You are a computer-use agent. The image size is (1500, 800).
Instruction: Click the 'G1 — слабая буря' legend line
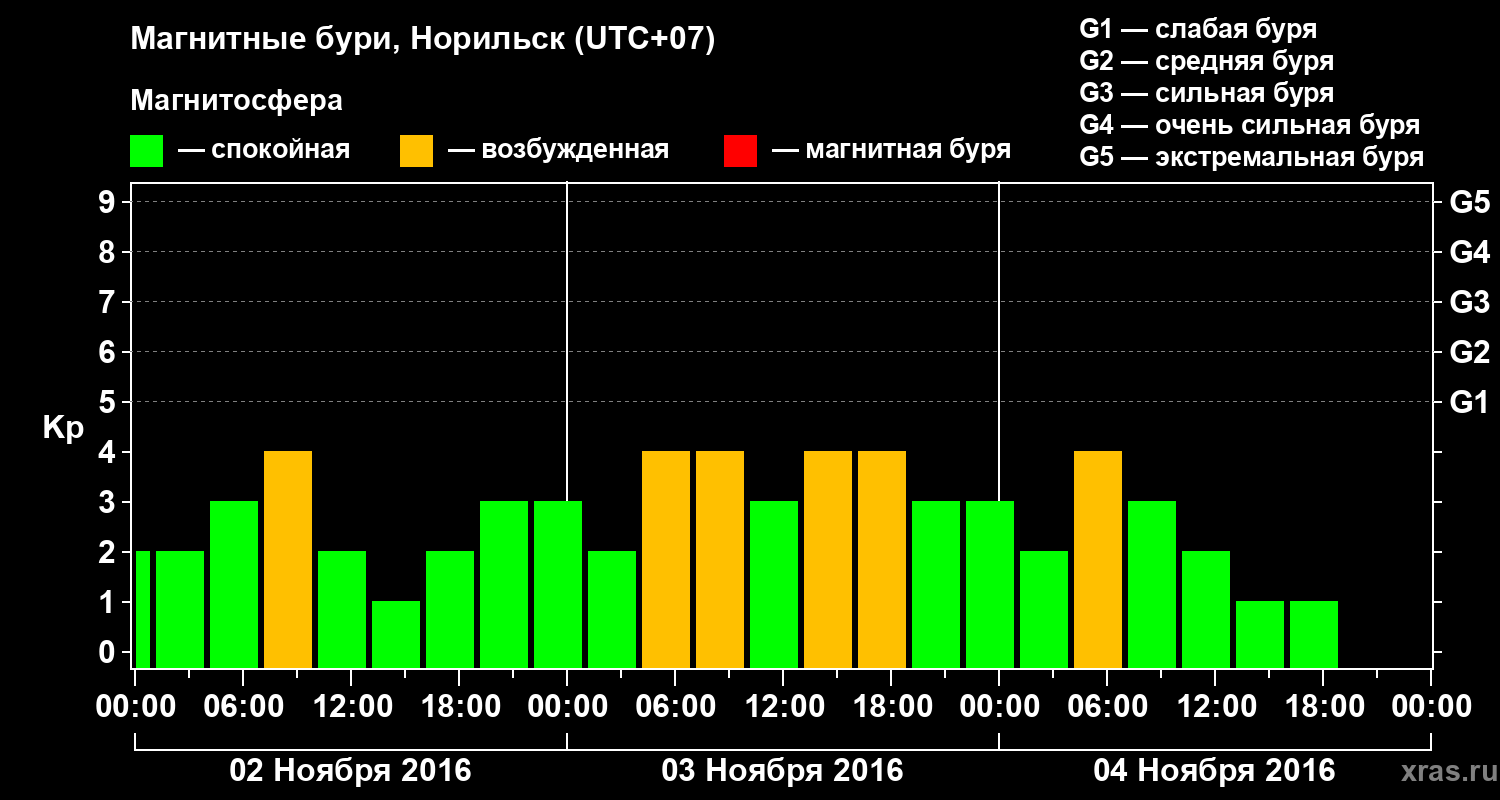point(1198,29)
